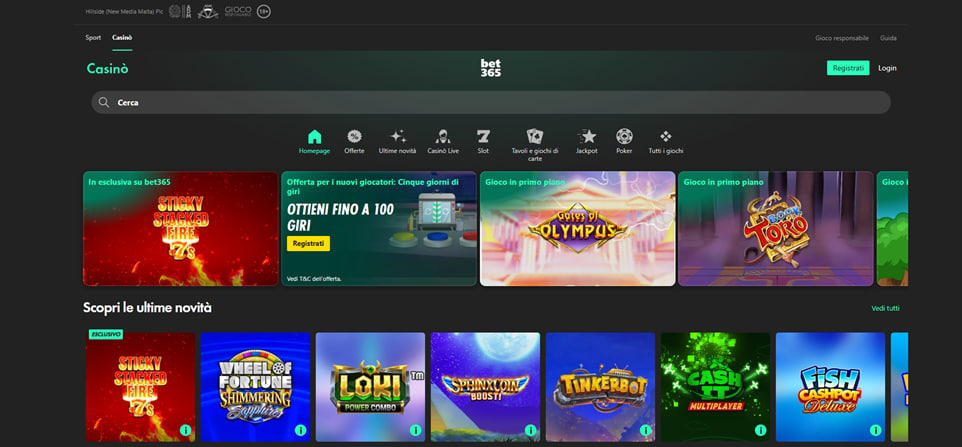Open info icon on Tinkerbot tile
This screenshot has width=962, height=447.
tap(645, 430)
